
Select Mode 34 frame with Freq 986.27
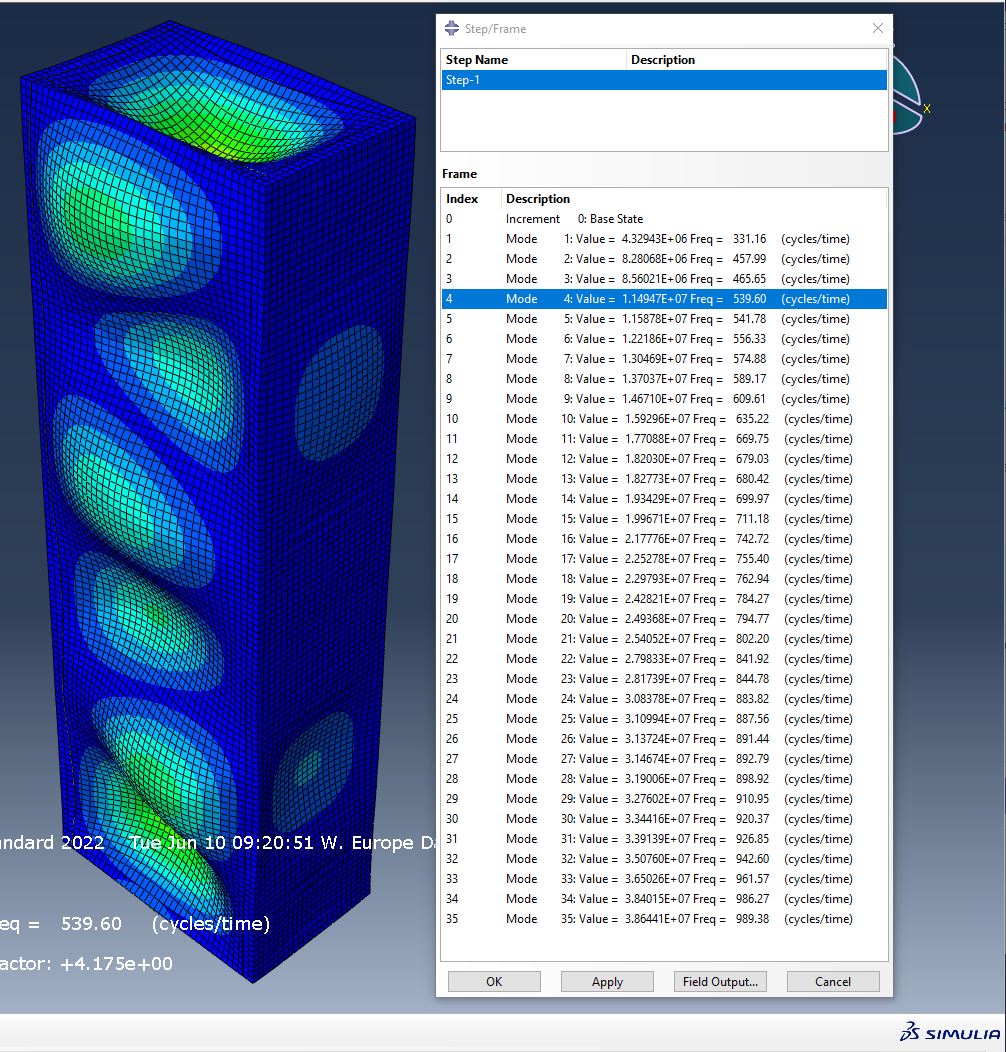(x=664, y=898)
